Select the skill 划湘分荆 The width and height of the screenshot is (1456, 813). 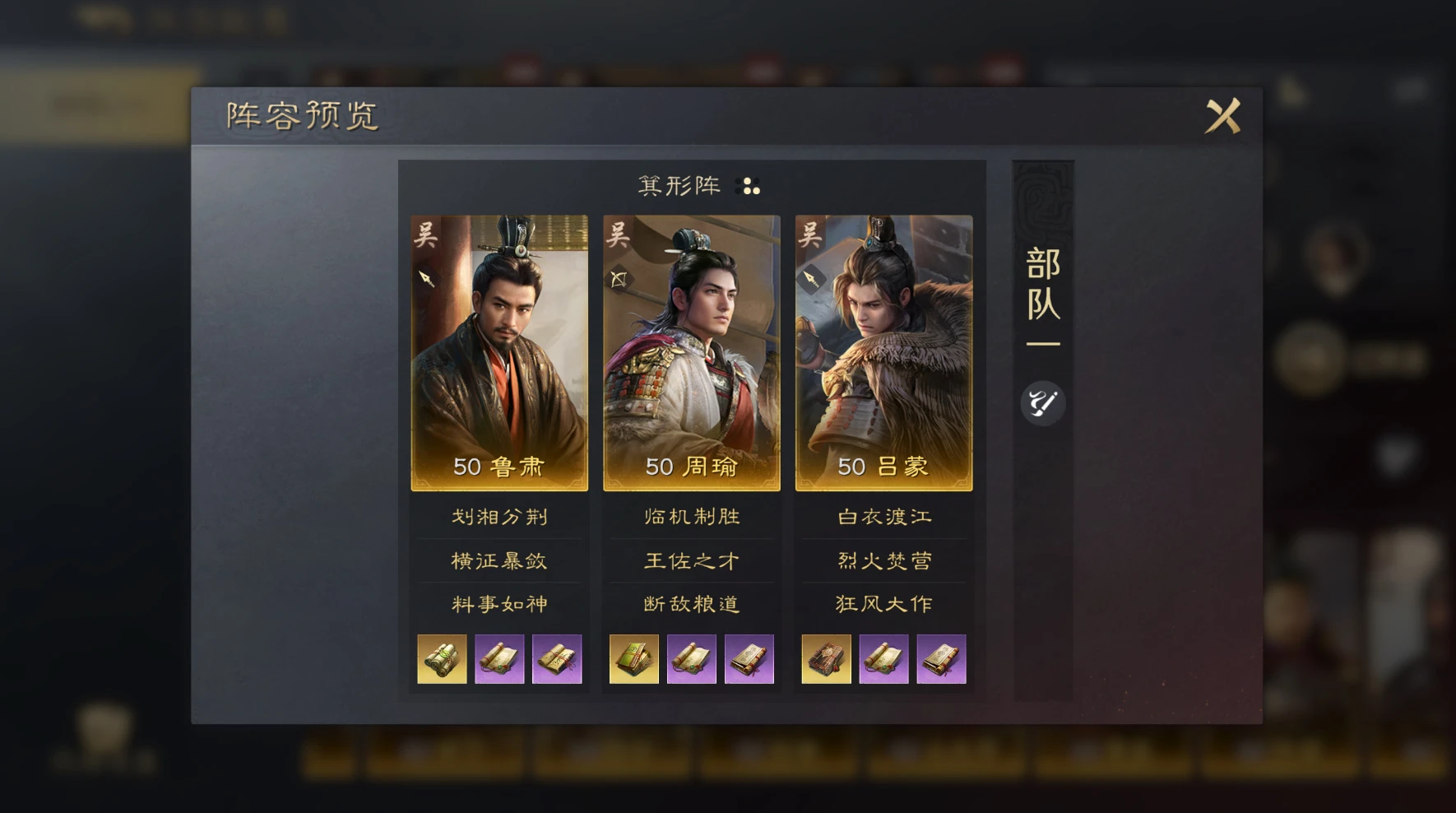499,517
